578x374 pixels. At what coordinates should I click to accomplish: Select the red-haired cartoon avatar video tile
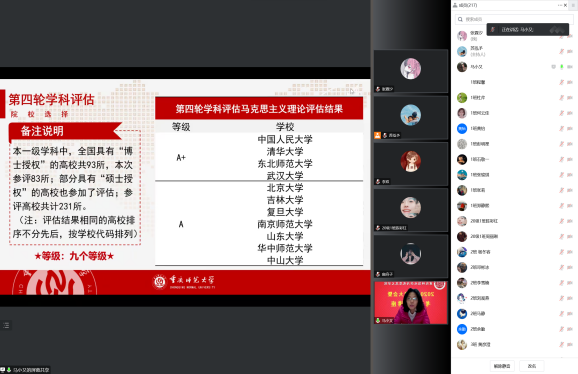point(411,164)
